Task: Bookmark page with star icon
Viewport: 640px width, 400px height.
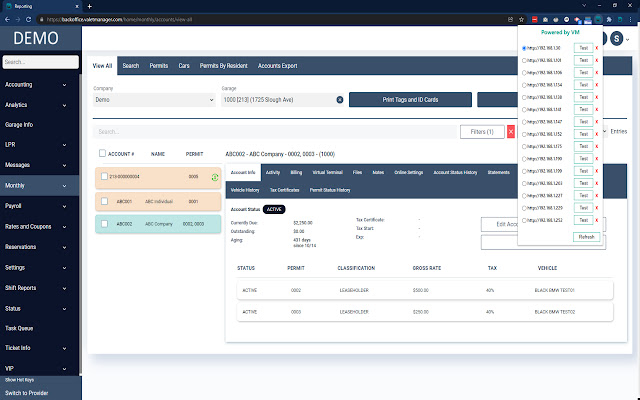Action: pos(521,19)
